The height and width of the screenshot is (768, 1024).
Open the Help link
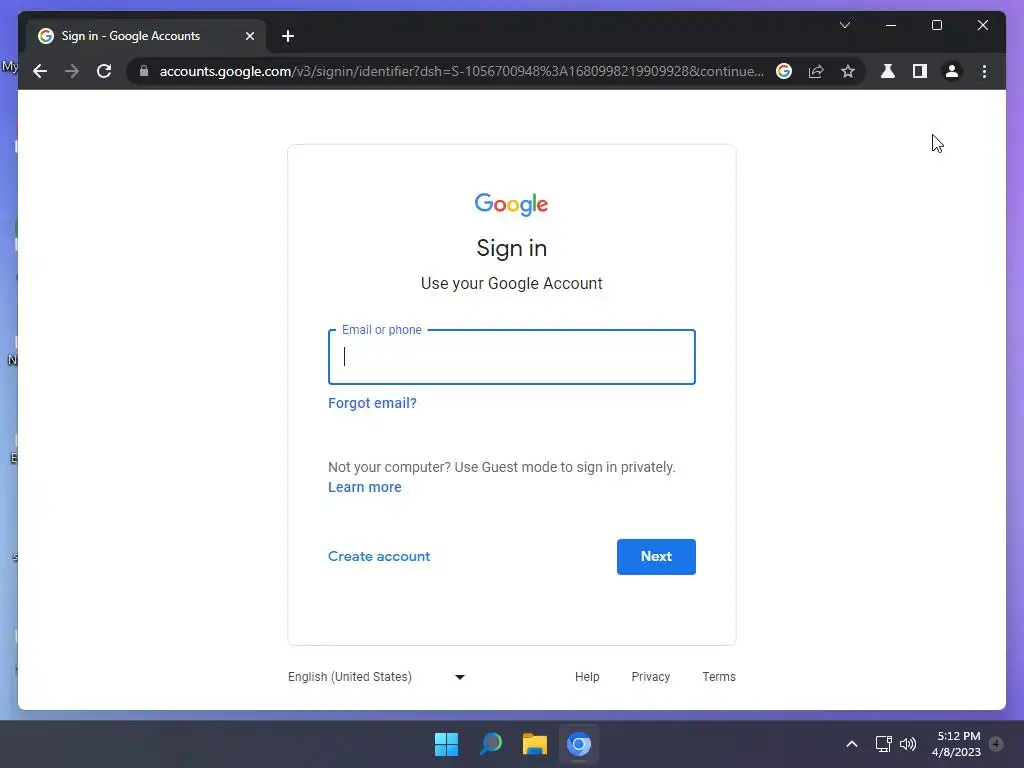coord(587,677)
